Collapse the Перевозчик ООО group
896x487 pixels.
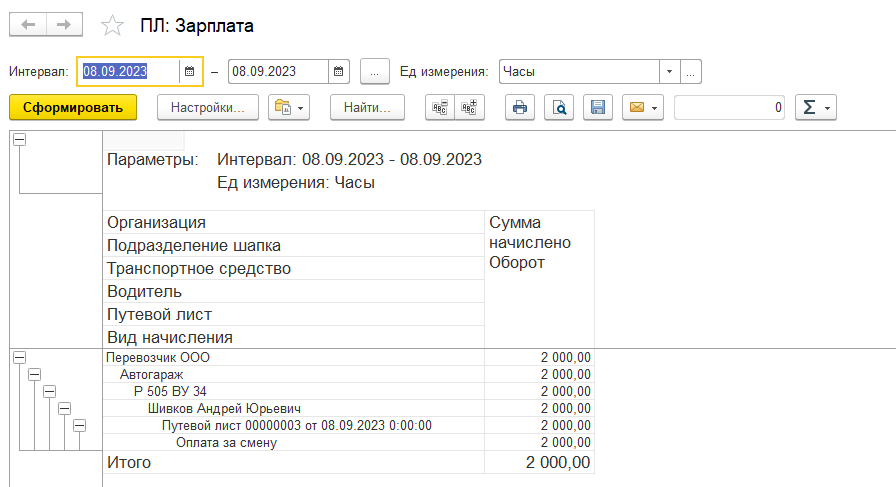click(x=20, y=358)
